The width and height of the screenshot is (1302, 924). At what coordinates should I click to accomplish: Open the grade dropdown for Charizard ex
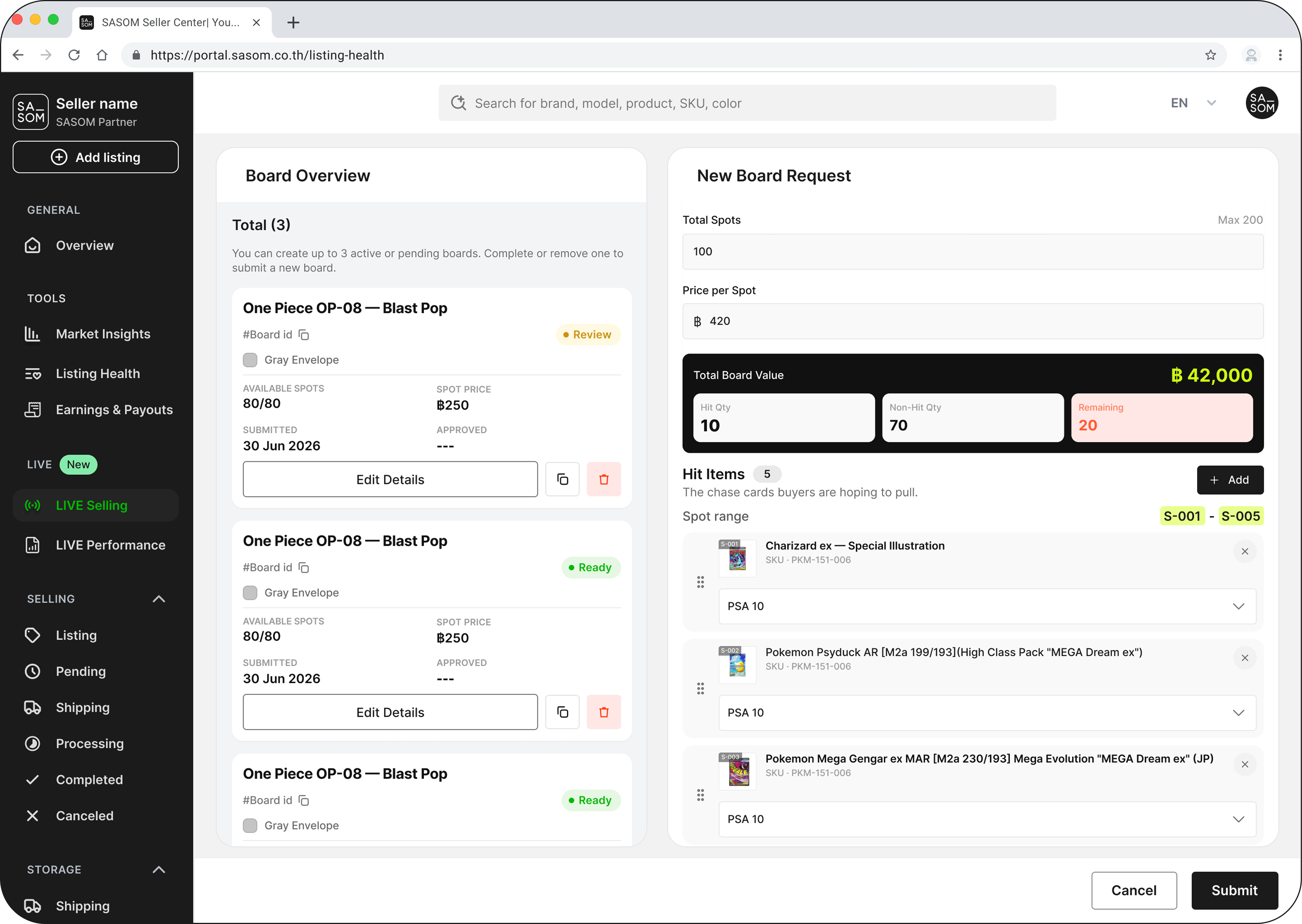pyautogui.click(x=987, y=606)
